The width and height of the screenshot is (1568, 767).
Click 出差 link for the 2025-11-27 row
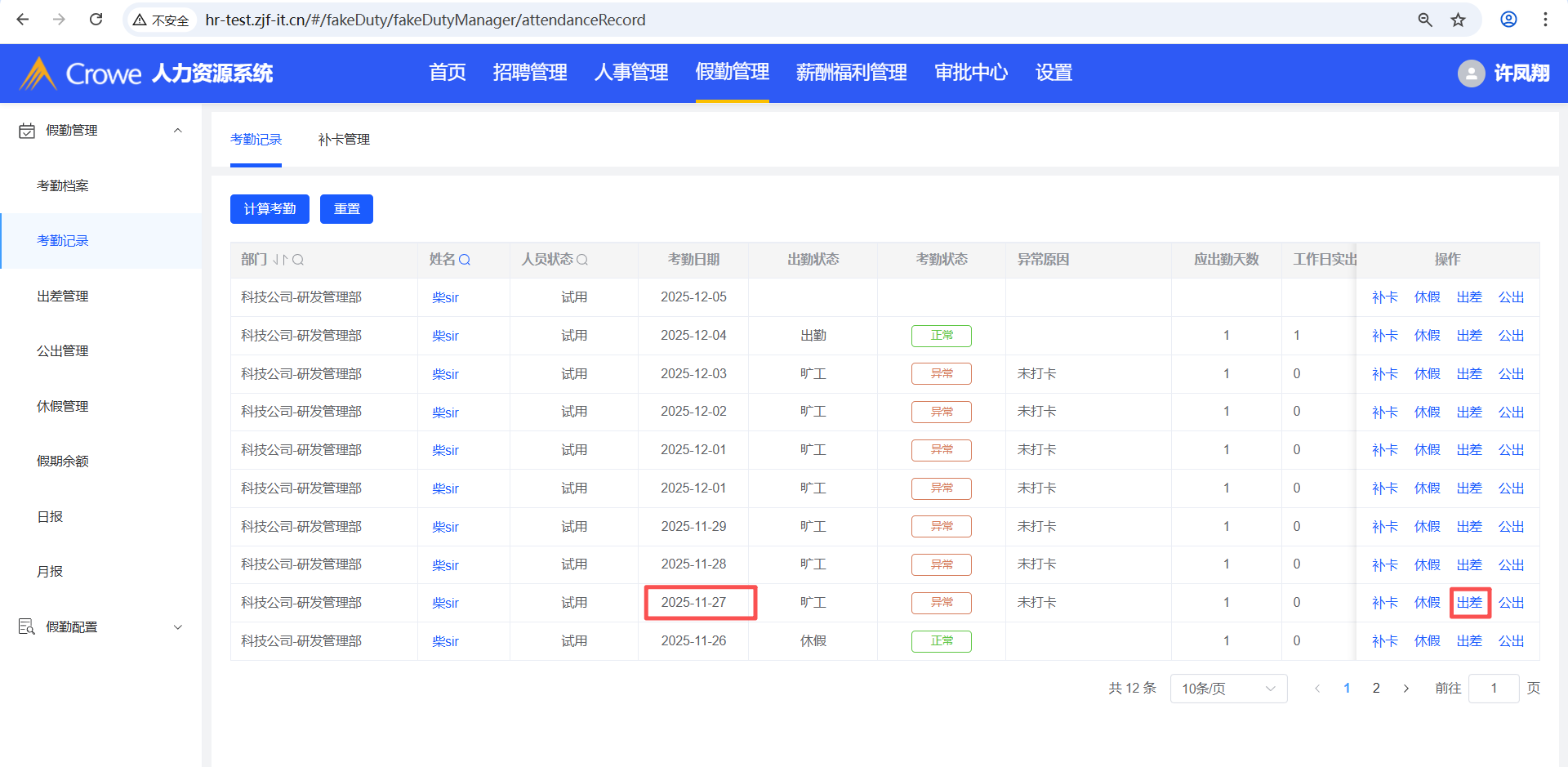[x=1469, y=603]
